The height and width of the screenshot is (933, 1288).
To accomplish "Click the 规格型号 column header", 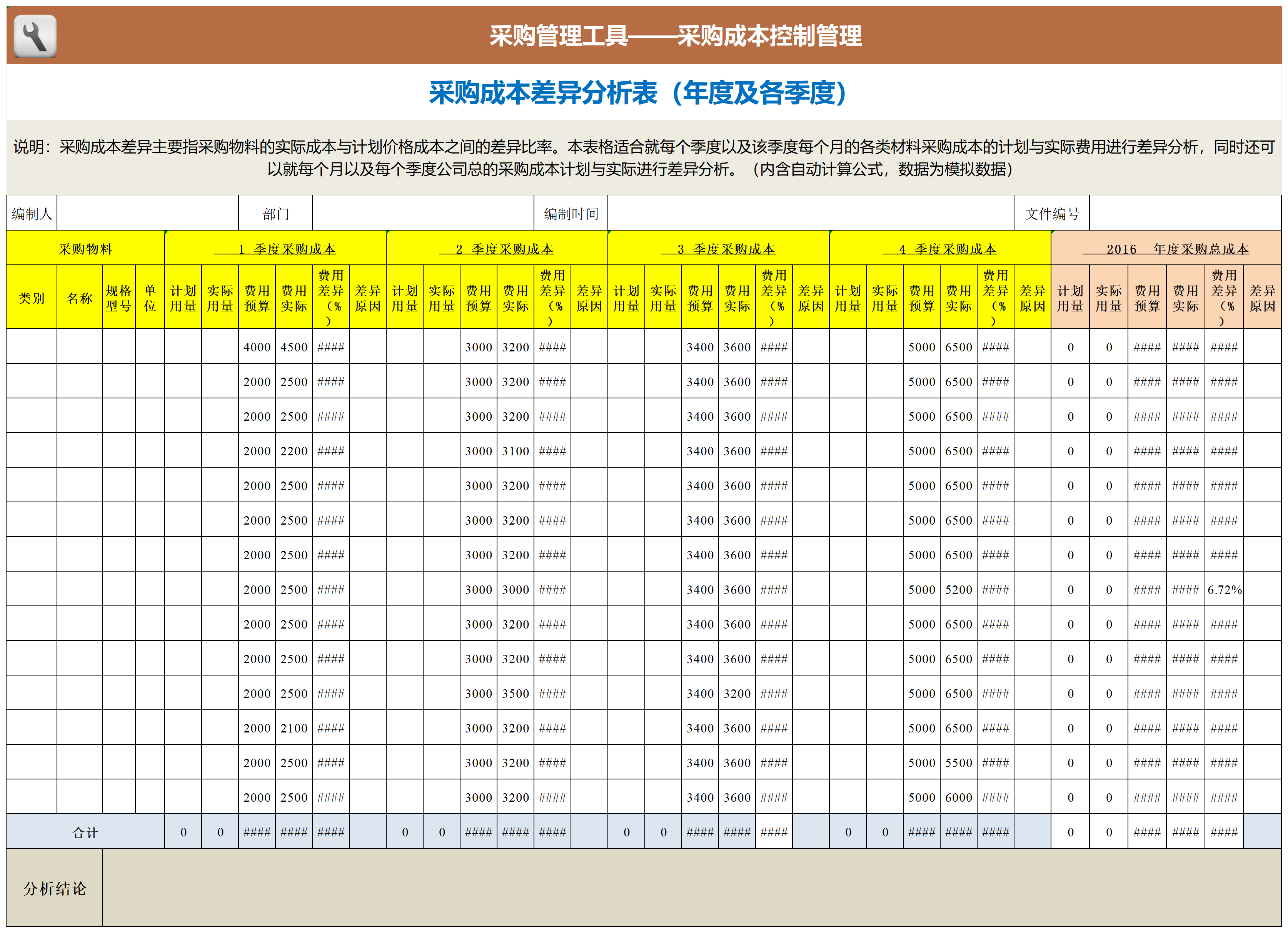I will (119, 297).
